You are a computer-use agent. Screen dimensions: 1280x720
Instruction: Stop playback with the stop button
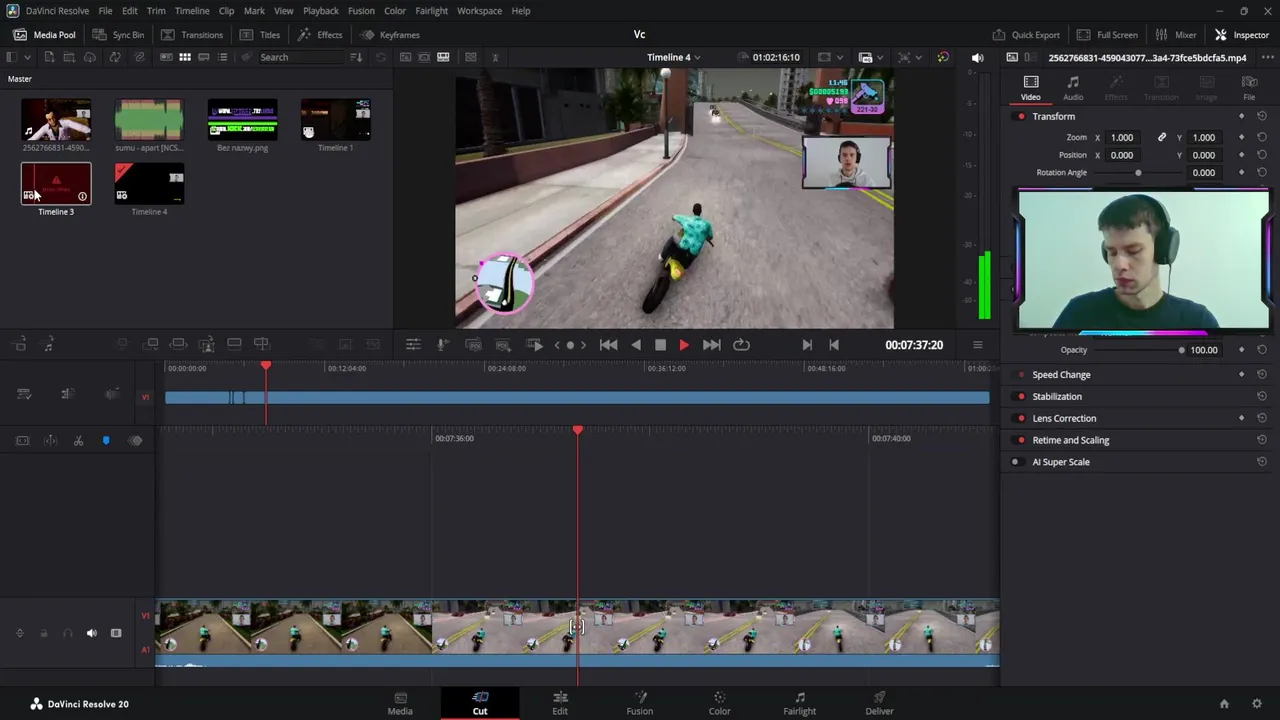pyautogui.click(x=660, y=345)
